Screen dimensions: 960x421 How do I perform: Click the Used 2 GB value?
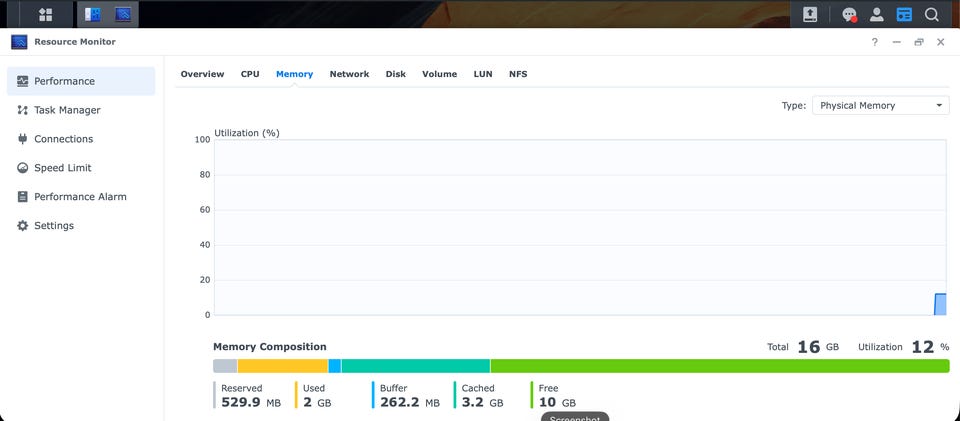click(x=317, y=403)
